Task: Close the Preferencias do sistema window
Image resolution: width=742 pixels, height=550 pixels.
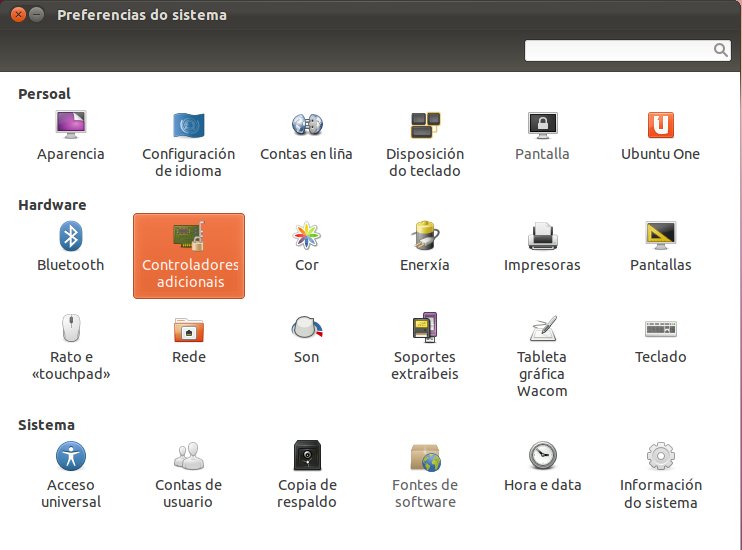Action: point(18,15)
